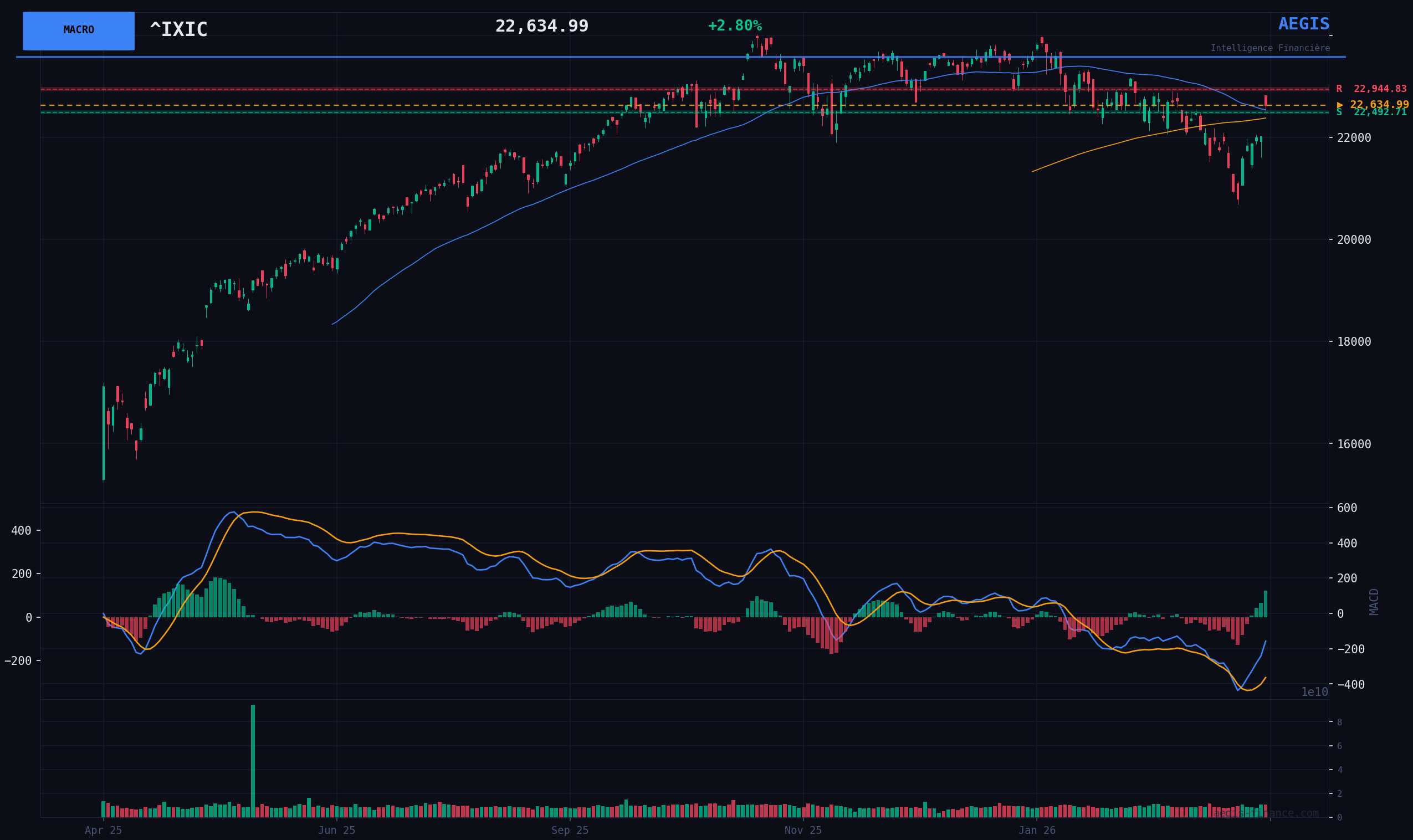1413x840 pixels.
Task: Click the Jun 25 date axis label
Action: (337, 831)
